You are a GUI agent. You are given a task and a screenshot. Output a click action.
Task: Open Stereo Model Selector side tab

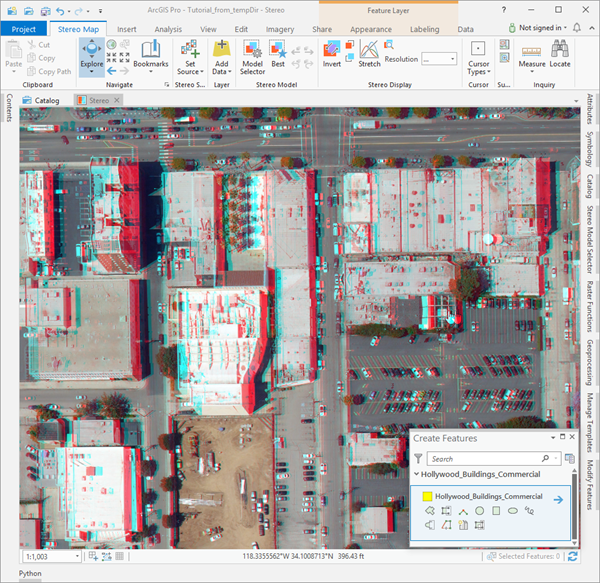pyautogui.click(x=590, y=239)
